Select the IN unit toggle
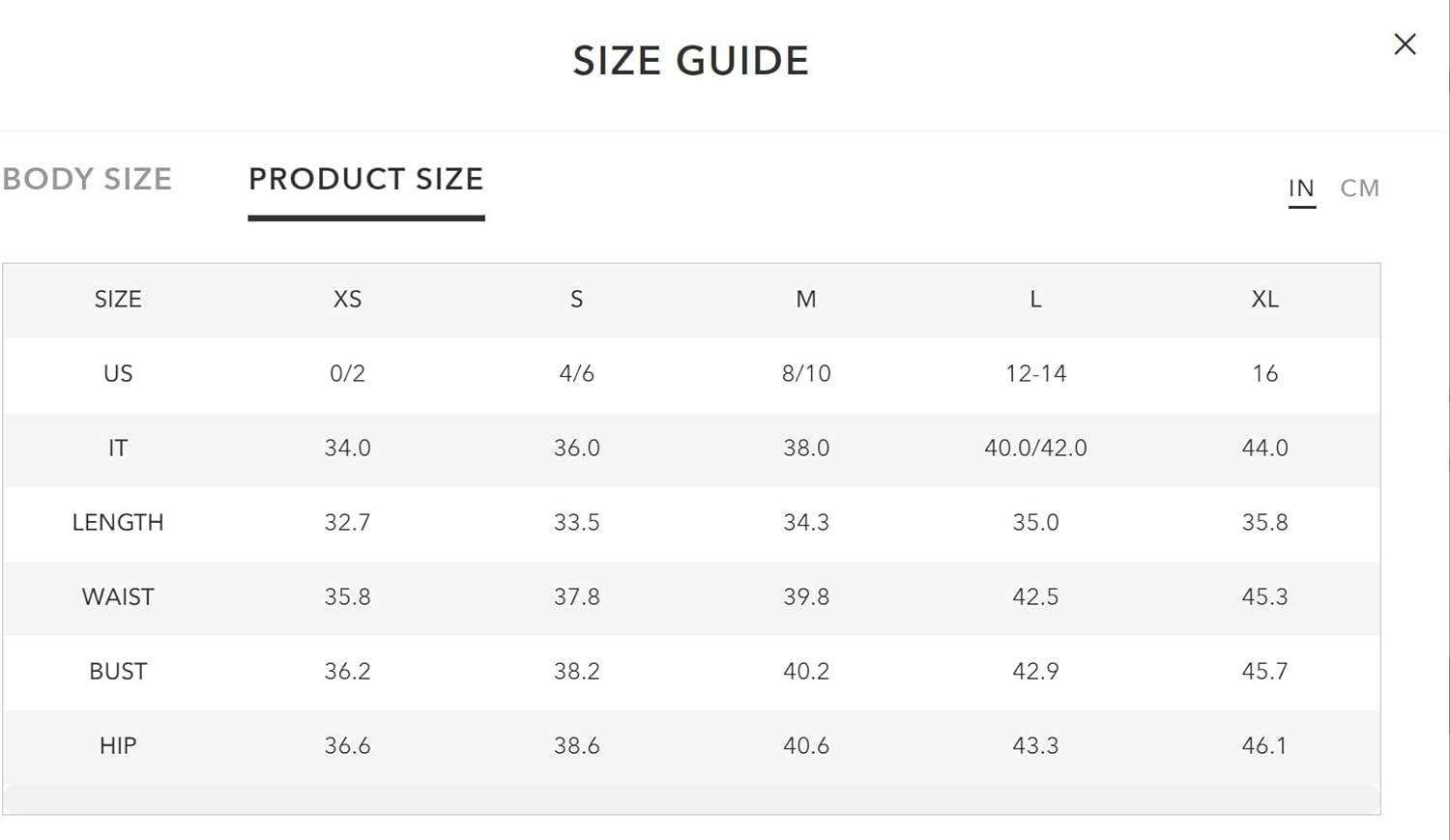Image resolution: width=1450 pixels, height=840 pixels. (1301, 188)
